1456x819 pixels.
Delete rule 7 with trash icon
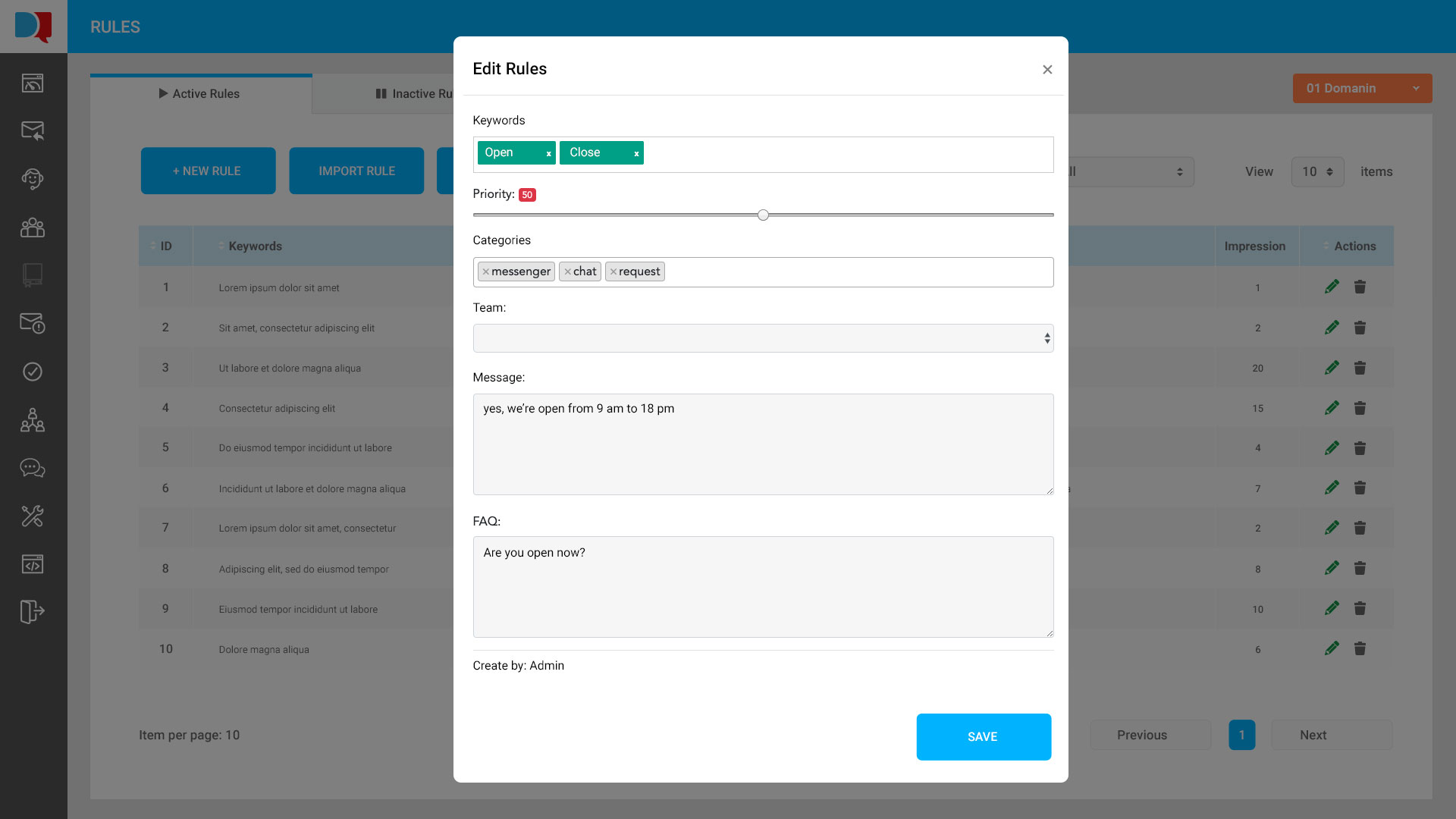click(1360, 528)
